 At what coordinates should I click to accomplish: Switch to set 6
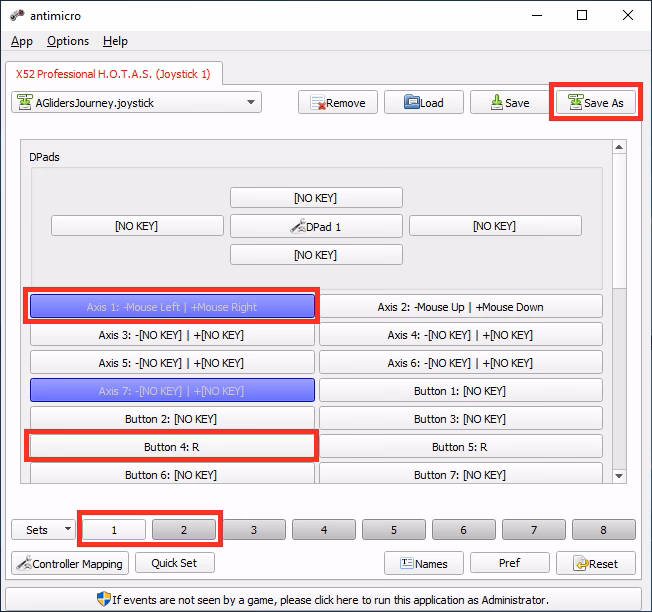click(464, 529)
